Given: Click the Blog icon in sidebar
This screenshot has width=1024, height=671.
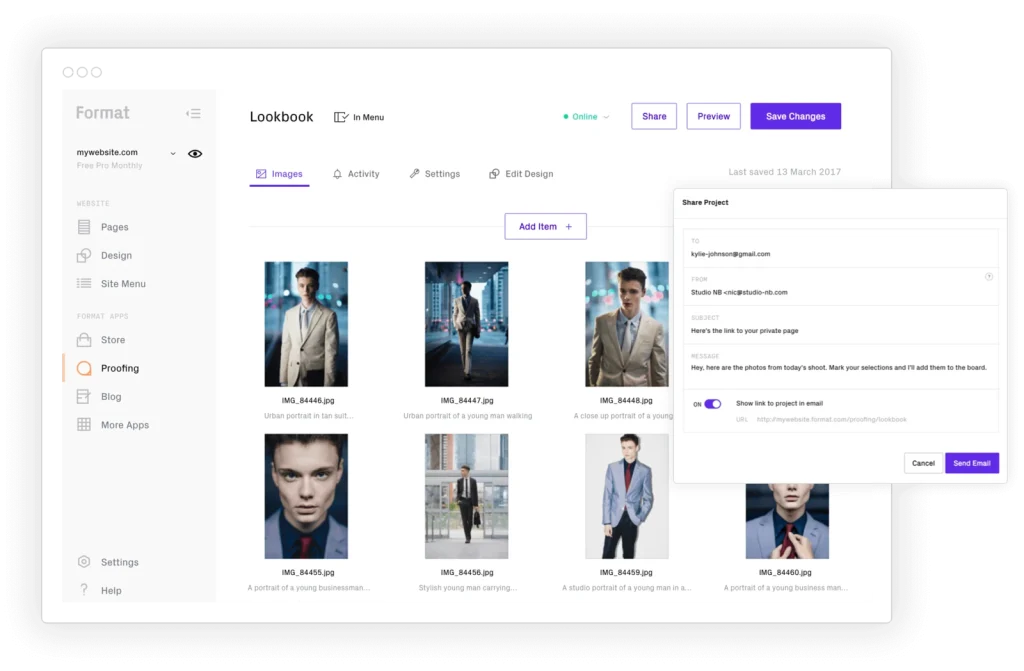Looking at the screenshot, I should pos(84,397).
